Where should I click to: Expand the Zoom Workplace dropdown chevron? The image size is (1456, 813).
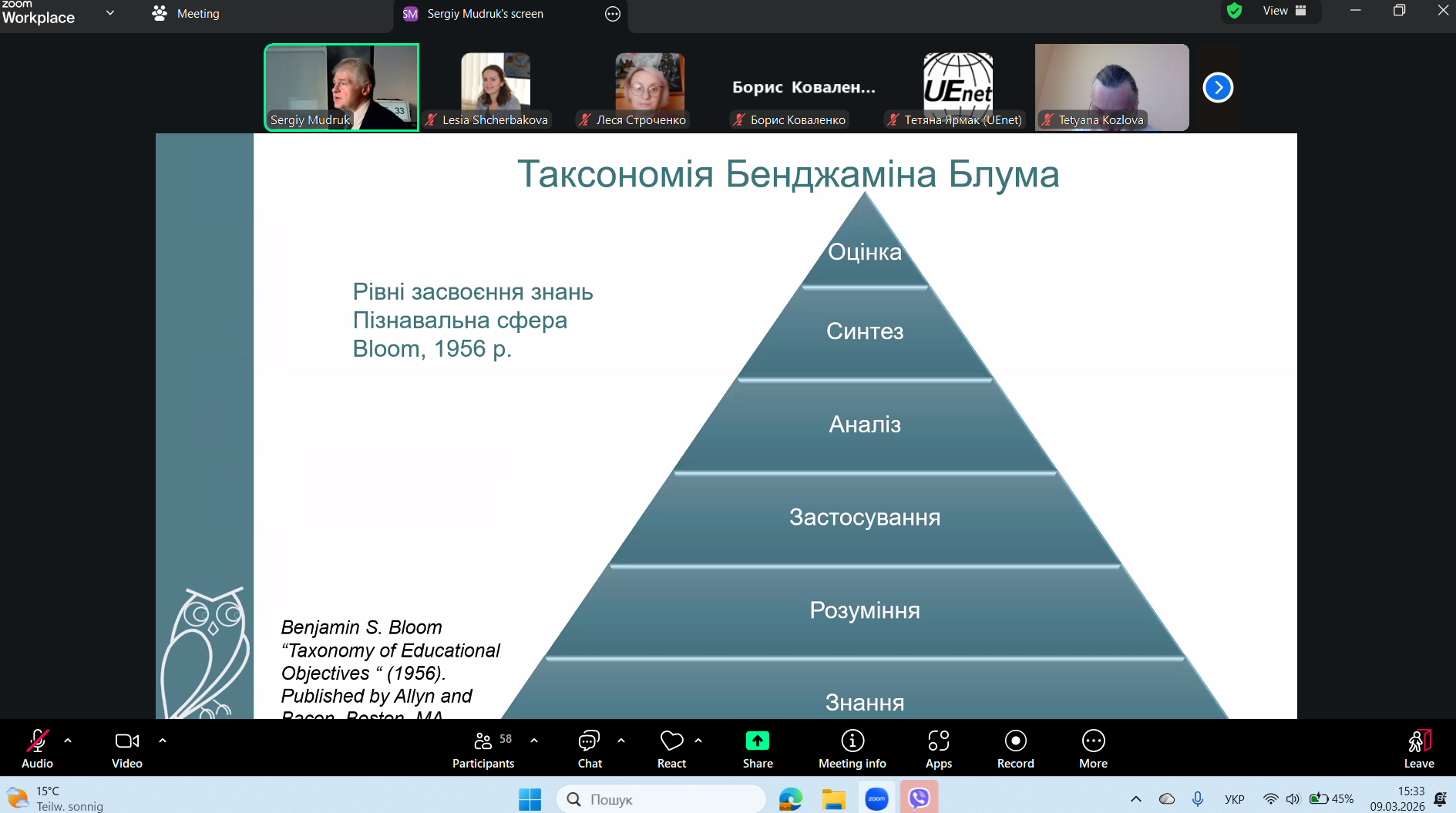pyautogui.click(x=110, y=12)
